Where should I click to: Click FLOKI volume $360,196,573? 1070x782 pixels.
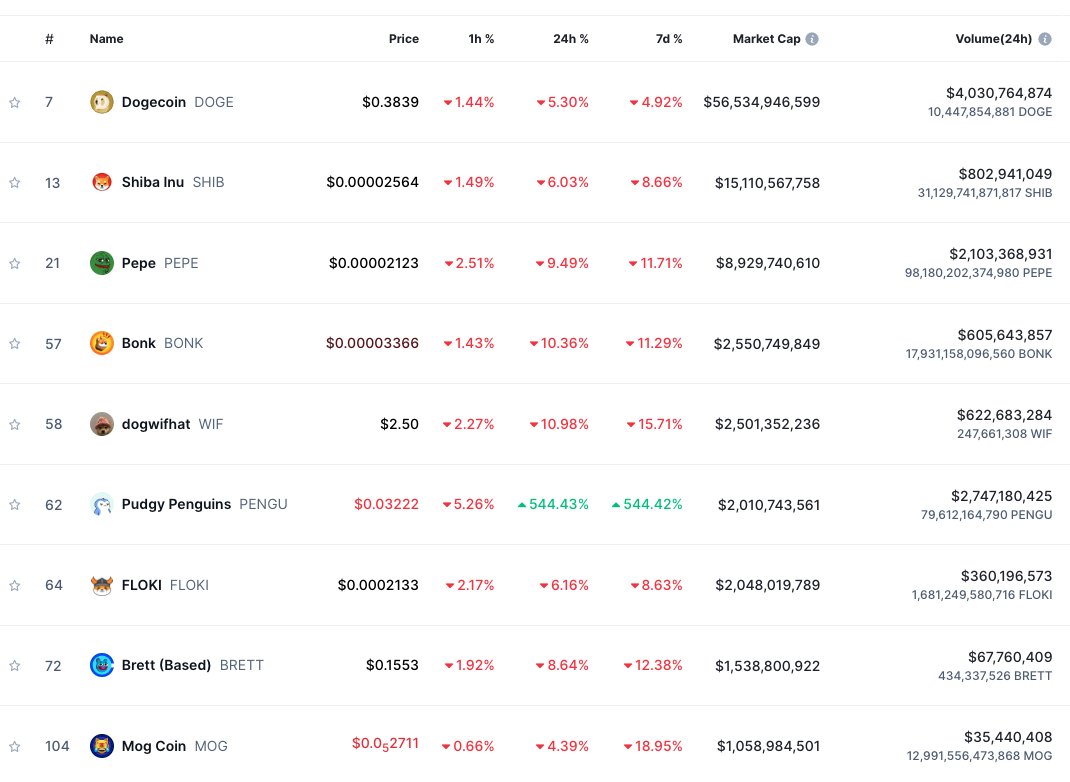coord(1007,576)
